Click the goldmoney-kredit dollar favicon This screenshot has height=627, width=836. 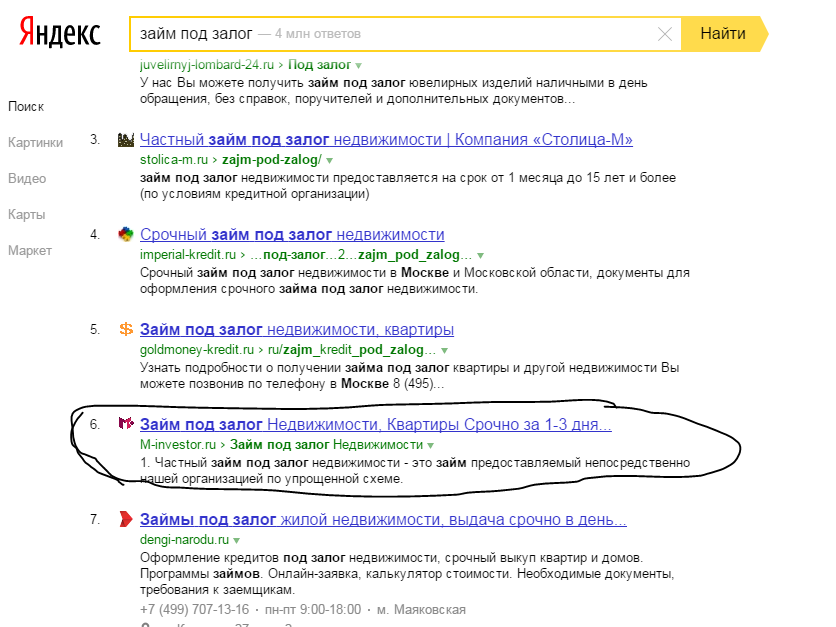[126, 329]
